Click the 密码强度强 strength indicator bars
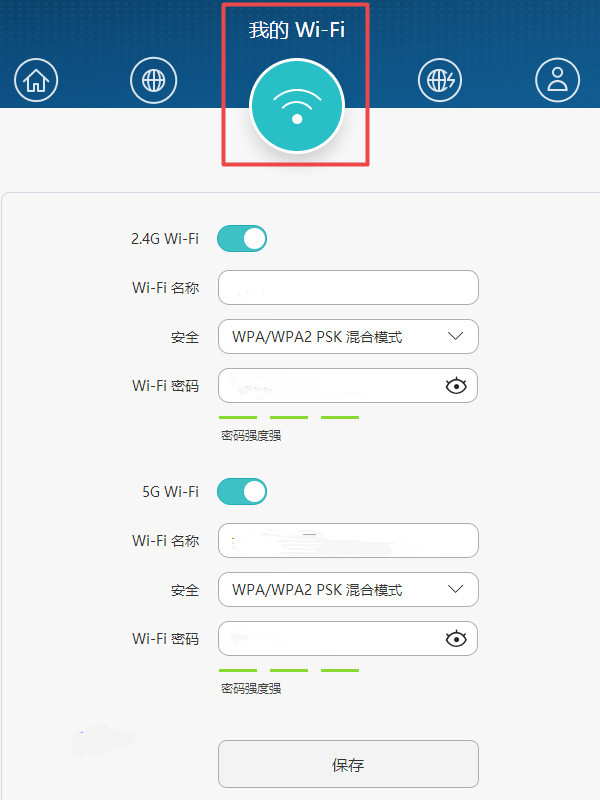 point(288,416)
